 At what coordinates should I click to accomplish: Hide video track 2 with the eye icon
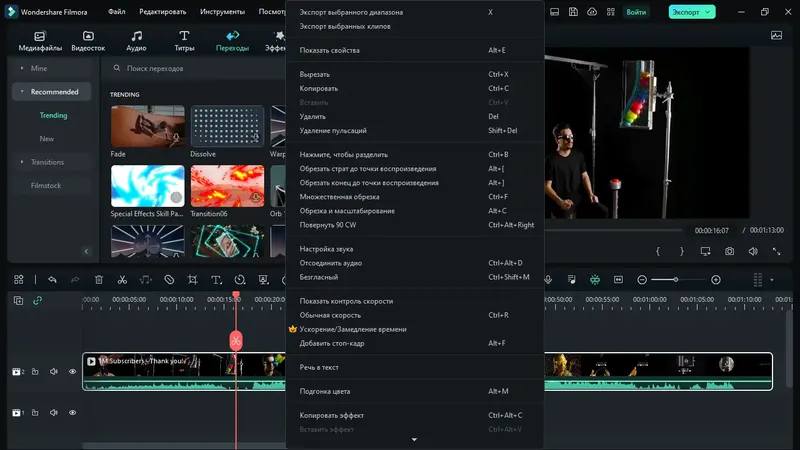click(x=72, y=371)
